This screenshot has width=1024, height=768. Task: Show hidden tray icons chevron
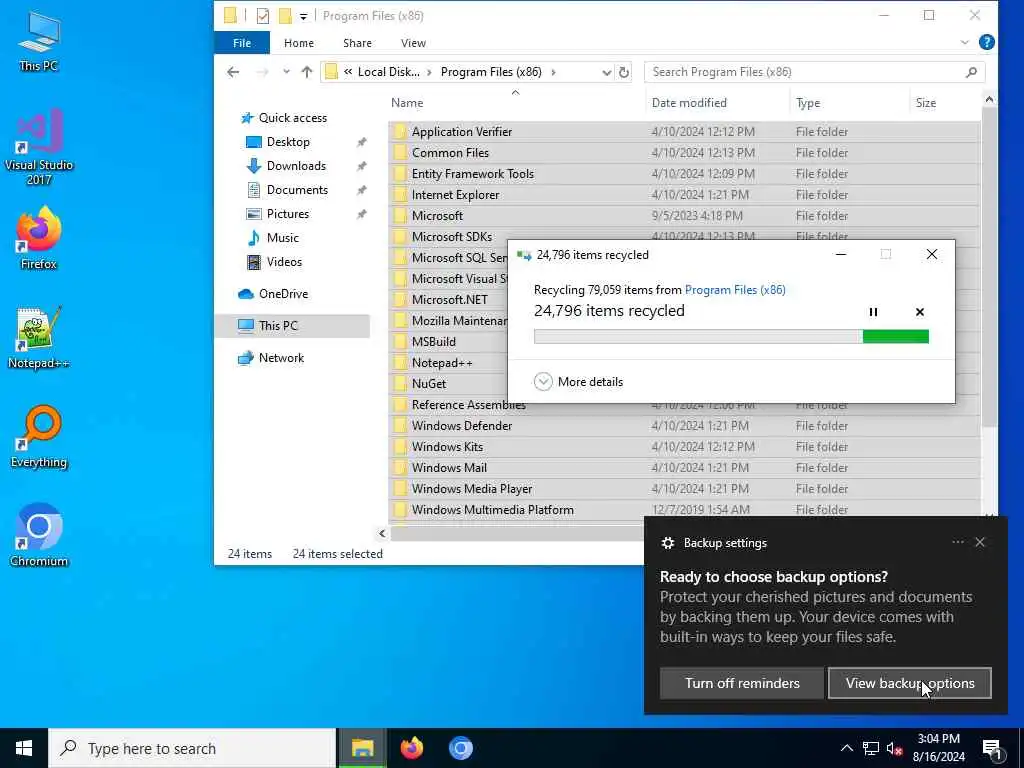click(846, 748)
